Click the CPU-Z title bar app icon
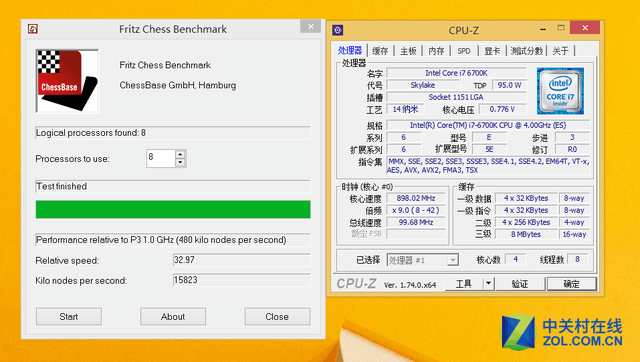The image size is (640, 362). pyautogui.click(x=338, y=30)
